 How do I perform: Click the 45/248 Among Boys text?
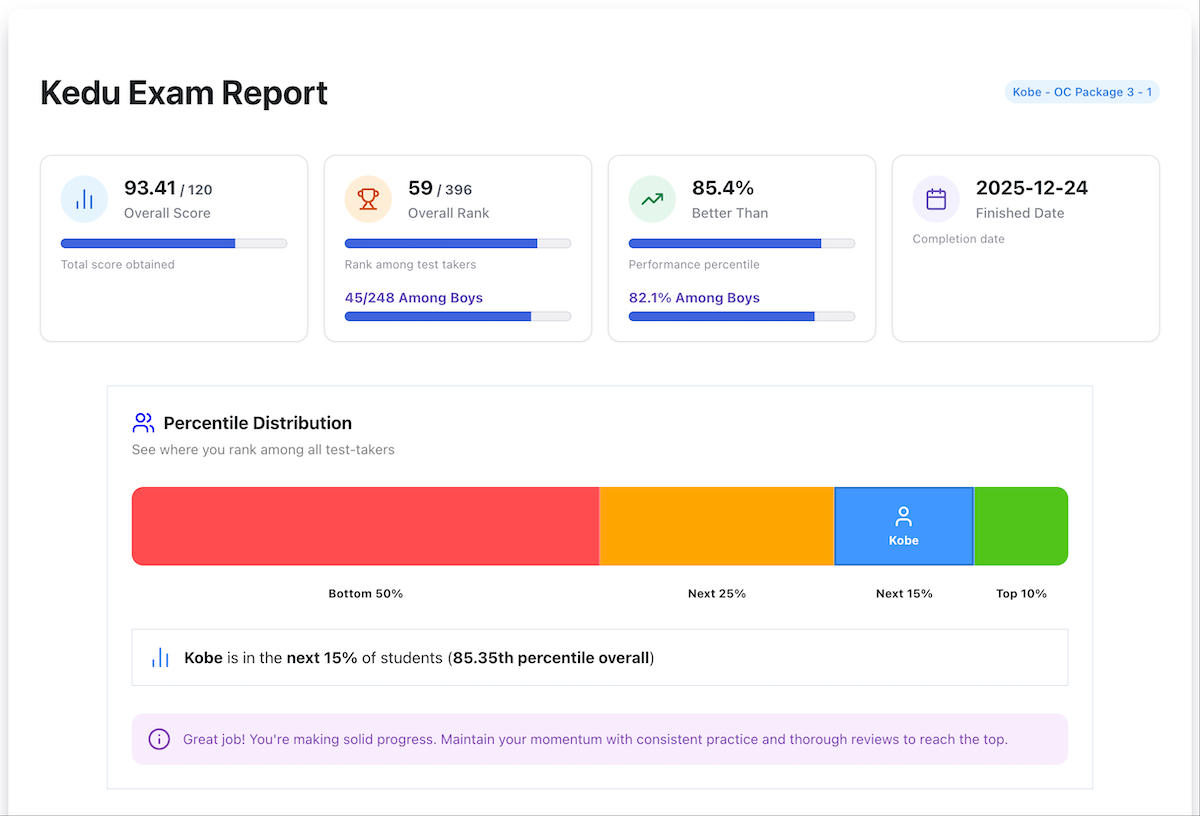413,298
